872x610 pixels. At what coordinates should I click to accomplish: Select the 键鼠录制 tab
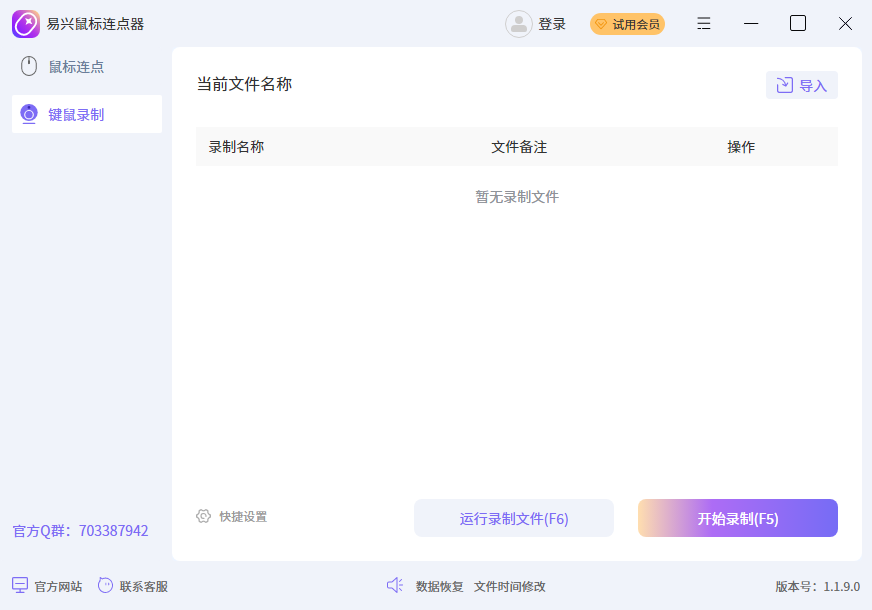pos(87,114)
